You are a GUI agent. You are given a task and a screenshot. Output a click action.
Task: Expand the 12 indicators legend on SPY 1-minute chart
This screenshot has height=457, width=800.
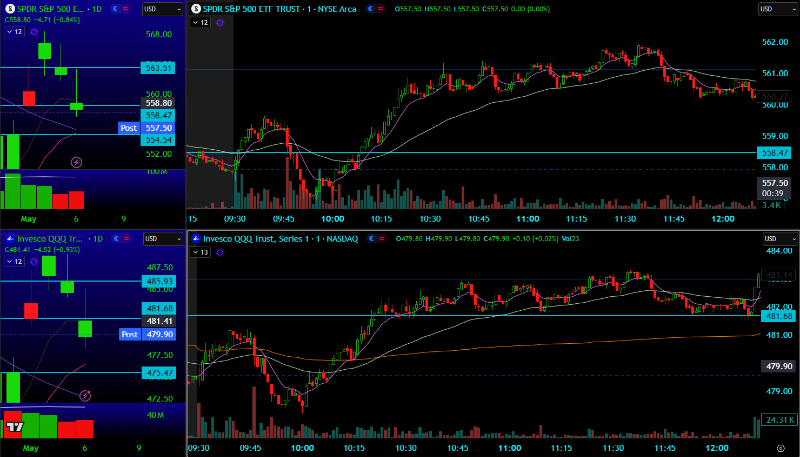point(200,22)
